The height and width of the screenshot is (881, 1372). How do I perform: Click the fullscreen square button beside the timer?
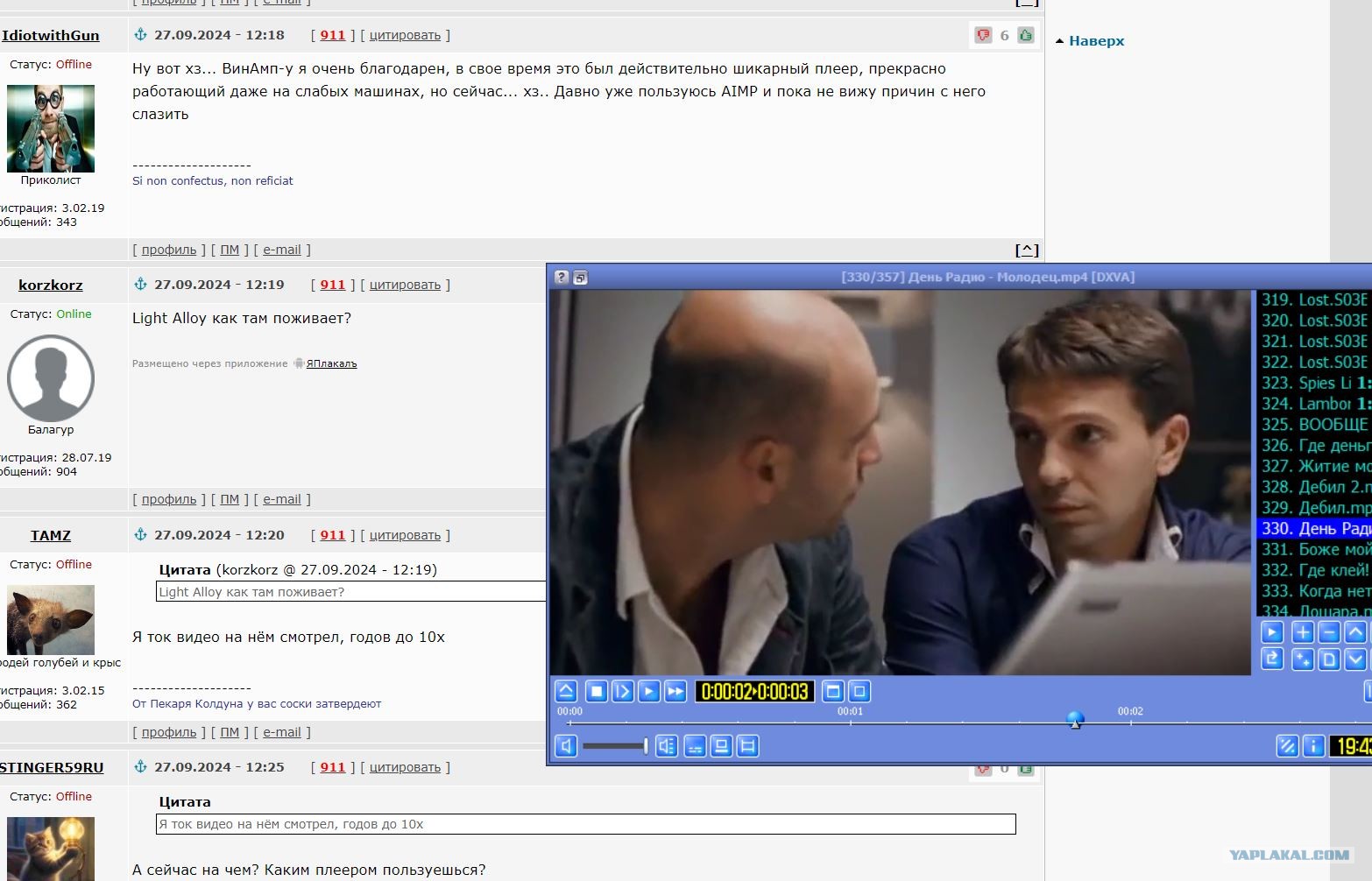859,691
